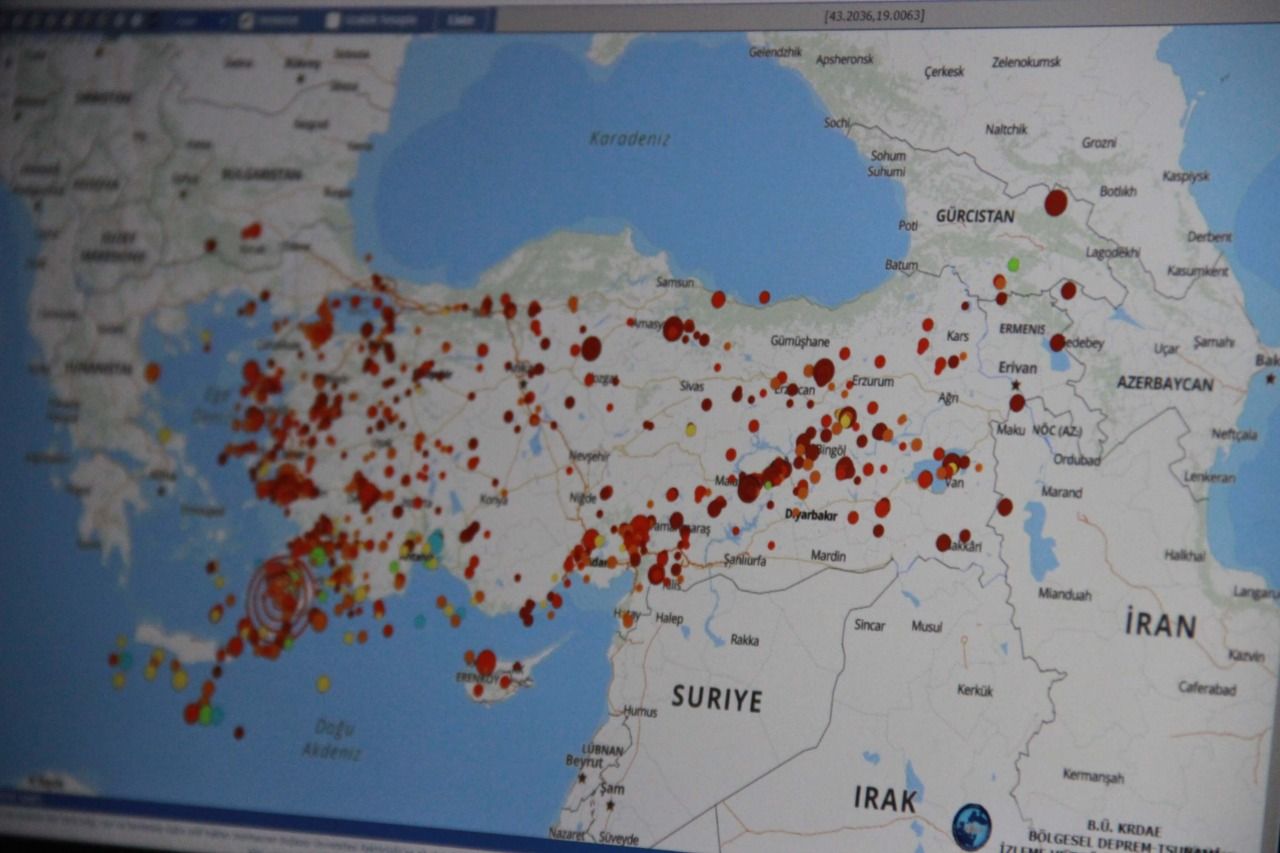Click the AZERBAYCAN country label

tap(1165, 383)
